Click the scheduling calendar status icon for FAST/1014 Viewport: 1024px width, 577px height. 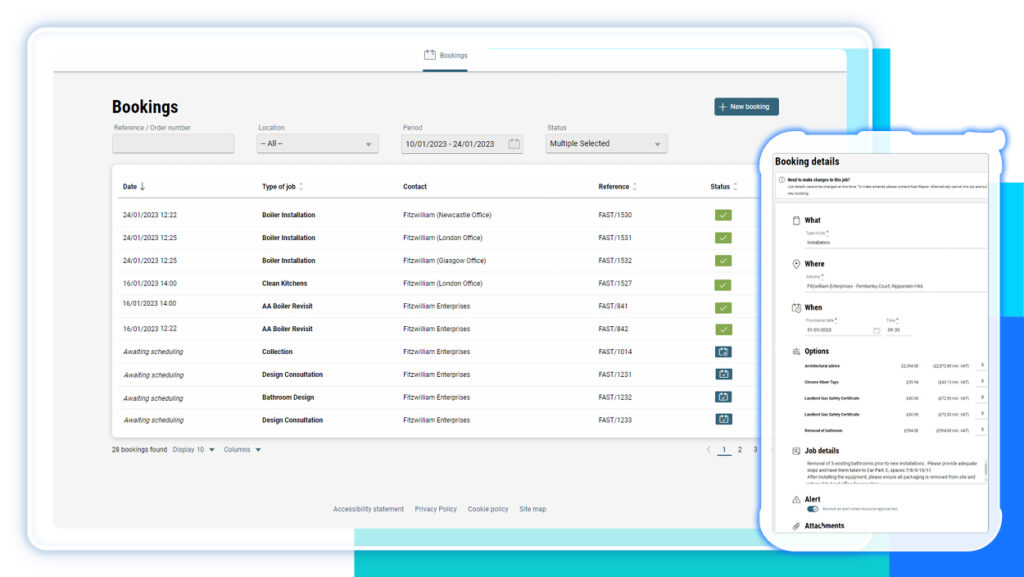723,351
